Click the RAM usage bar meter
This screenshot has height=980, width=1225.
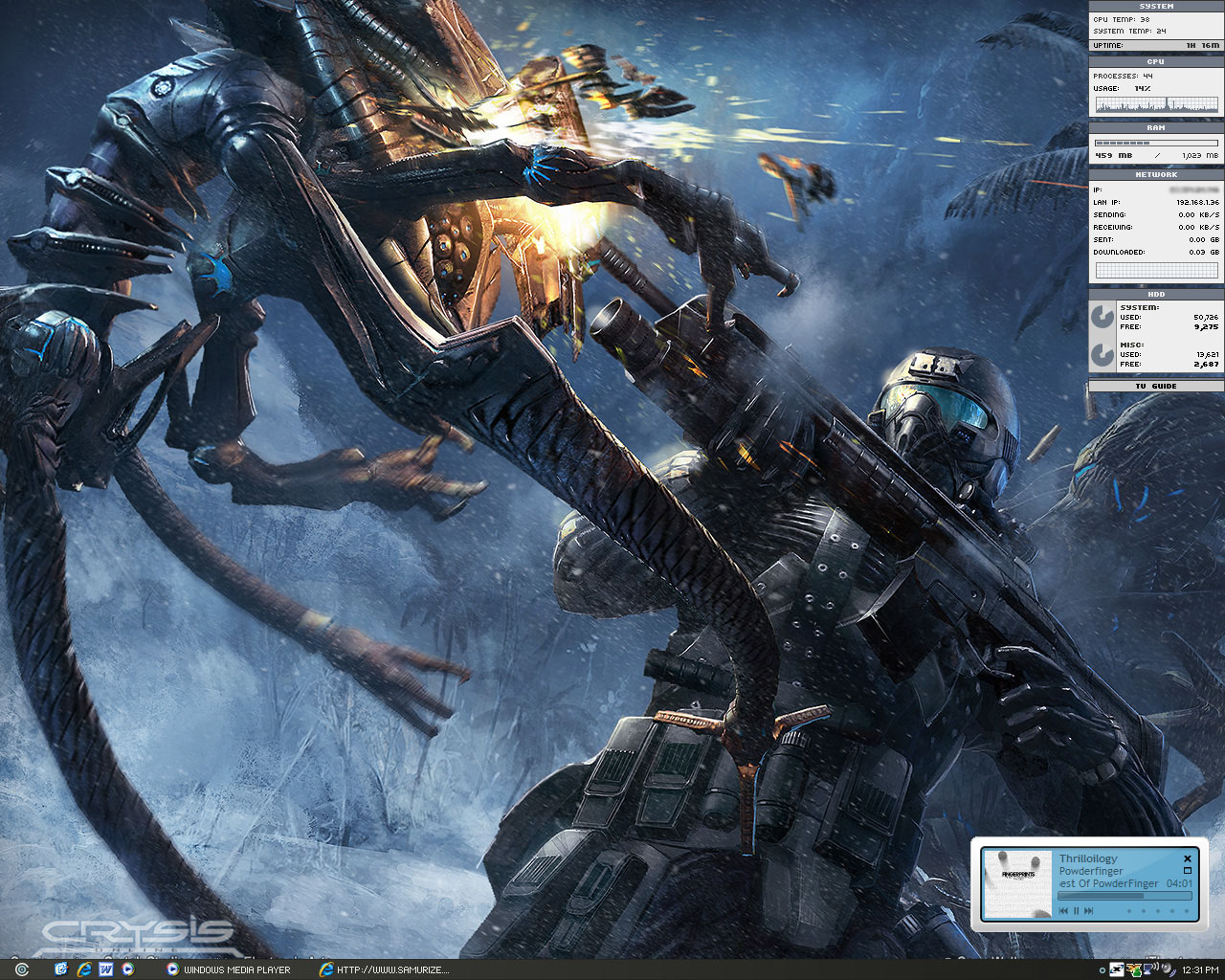tap(1156, 144)
